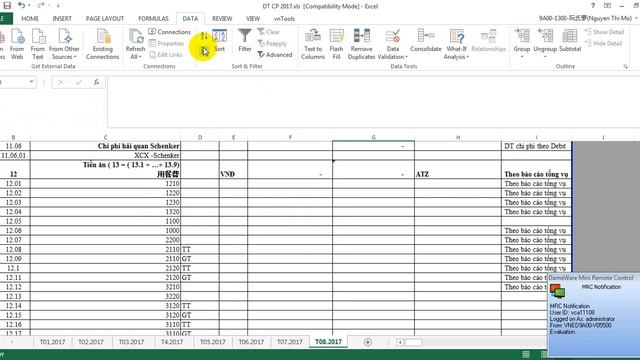
Task: Click Clear filter button
Action: (269, 32)
